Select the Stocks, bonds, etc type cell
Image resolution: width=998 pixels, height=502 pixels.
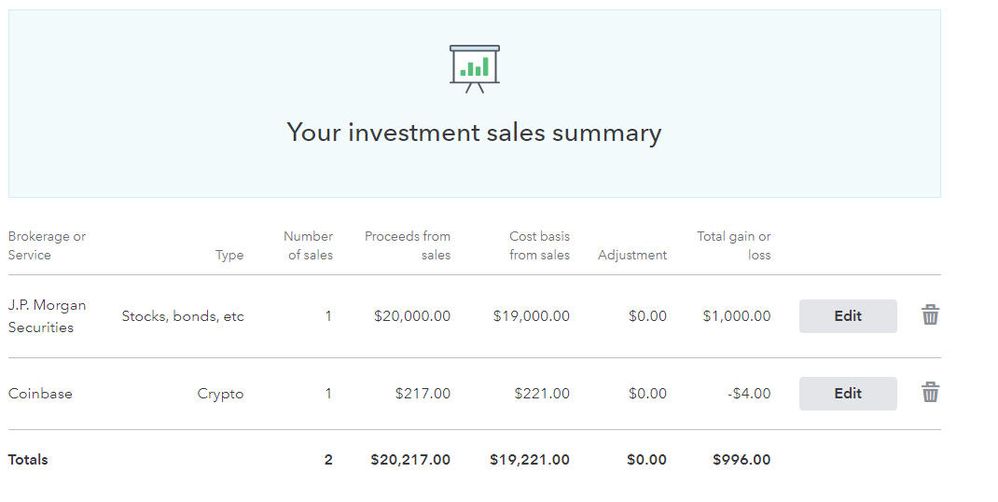(183, 316)
